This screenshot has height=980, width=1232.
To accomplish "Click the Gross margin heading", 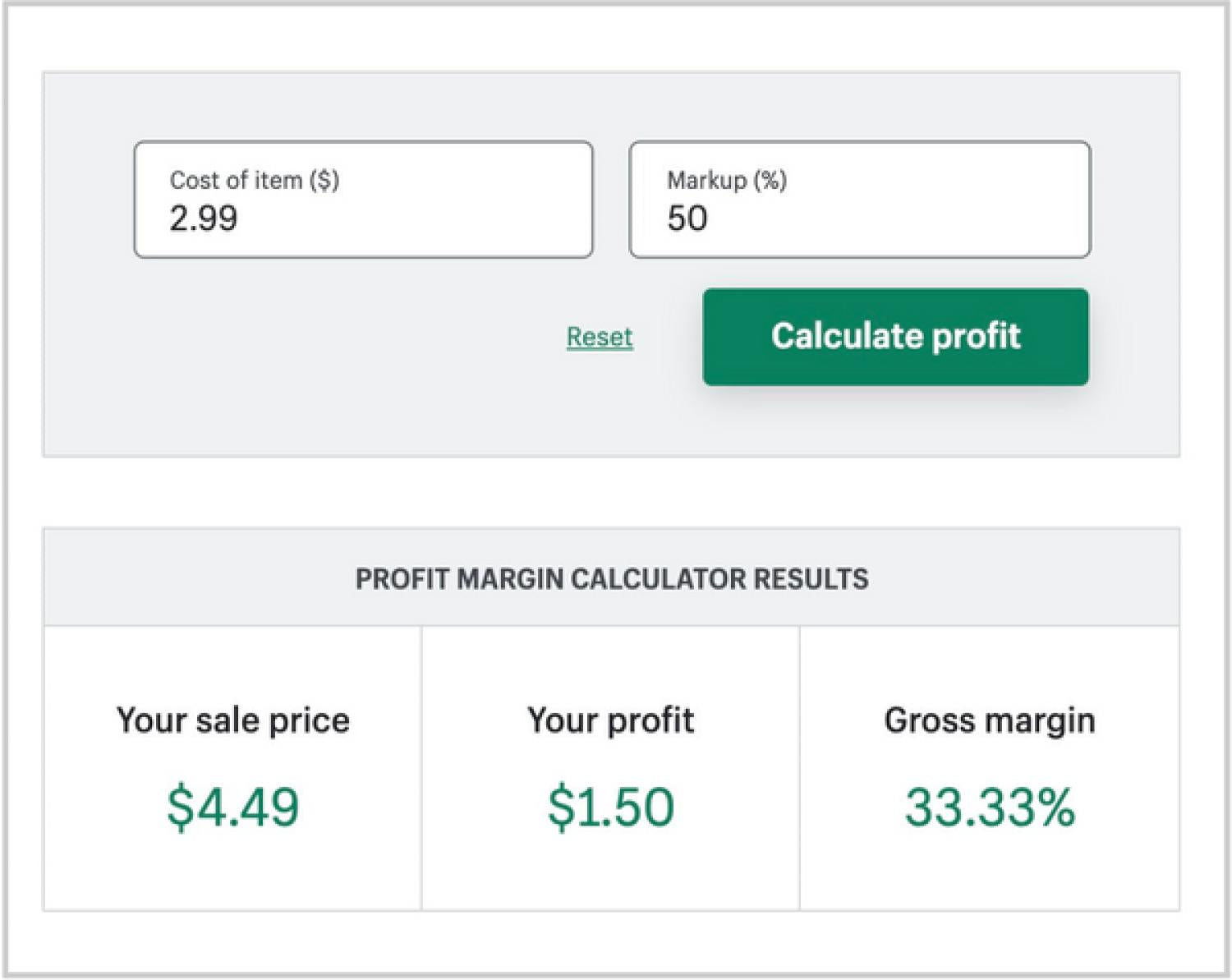I will [990, 720].
